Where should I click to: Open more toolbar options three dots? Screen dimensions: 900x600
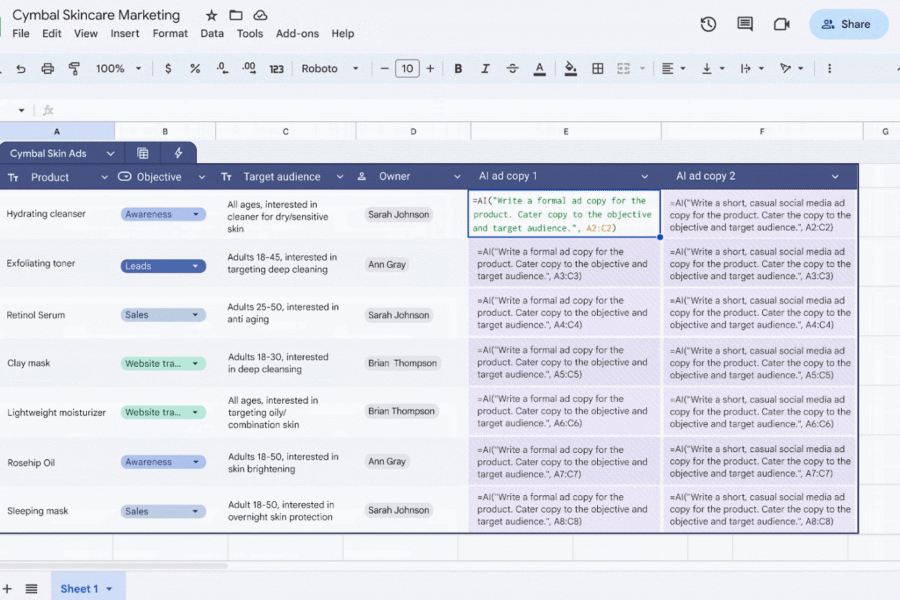(x=829, y=69)
